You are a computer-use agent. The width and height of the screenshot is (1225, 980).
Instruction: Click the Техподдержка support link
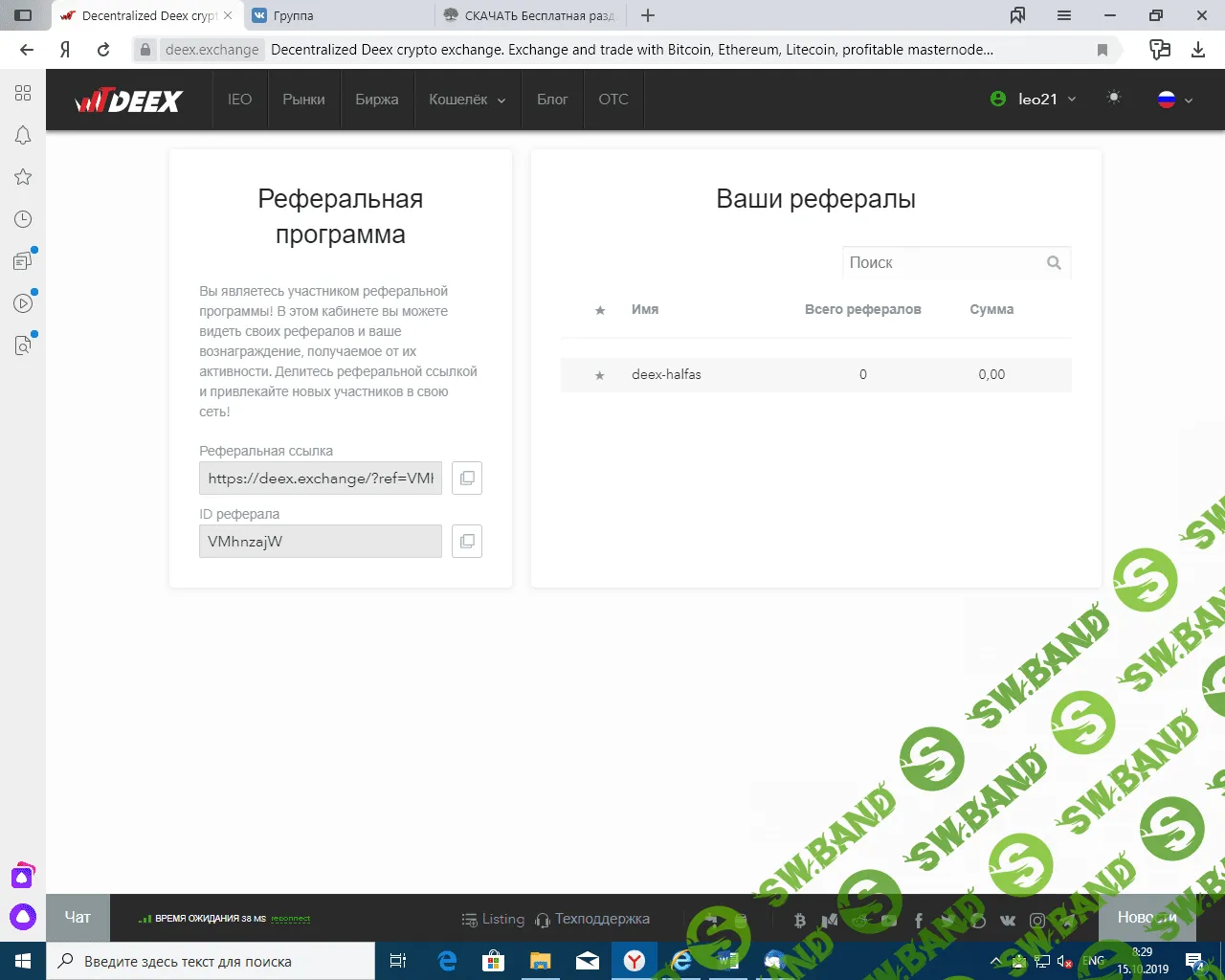point(592,919)
